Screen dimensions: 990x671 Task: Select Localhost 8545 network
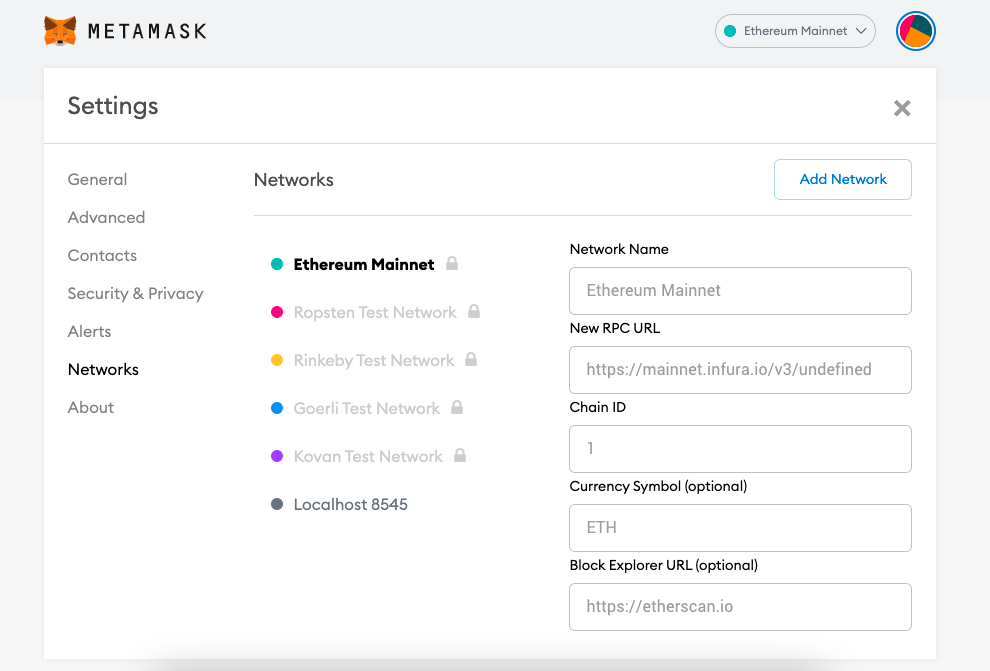[350, 504]
